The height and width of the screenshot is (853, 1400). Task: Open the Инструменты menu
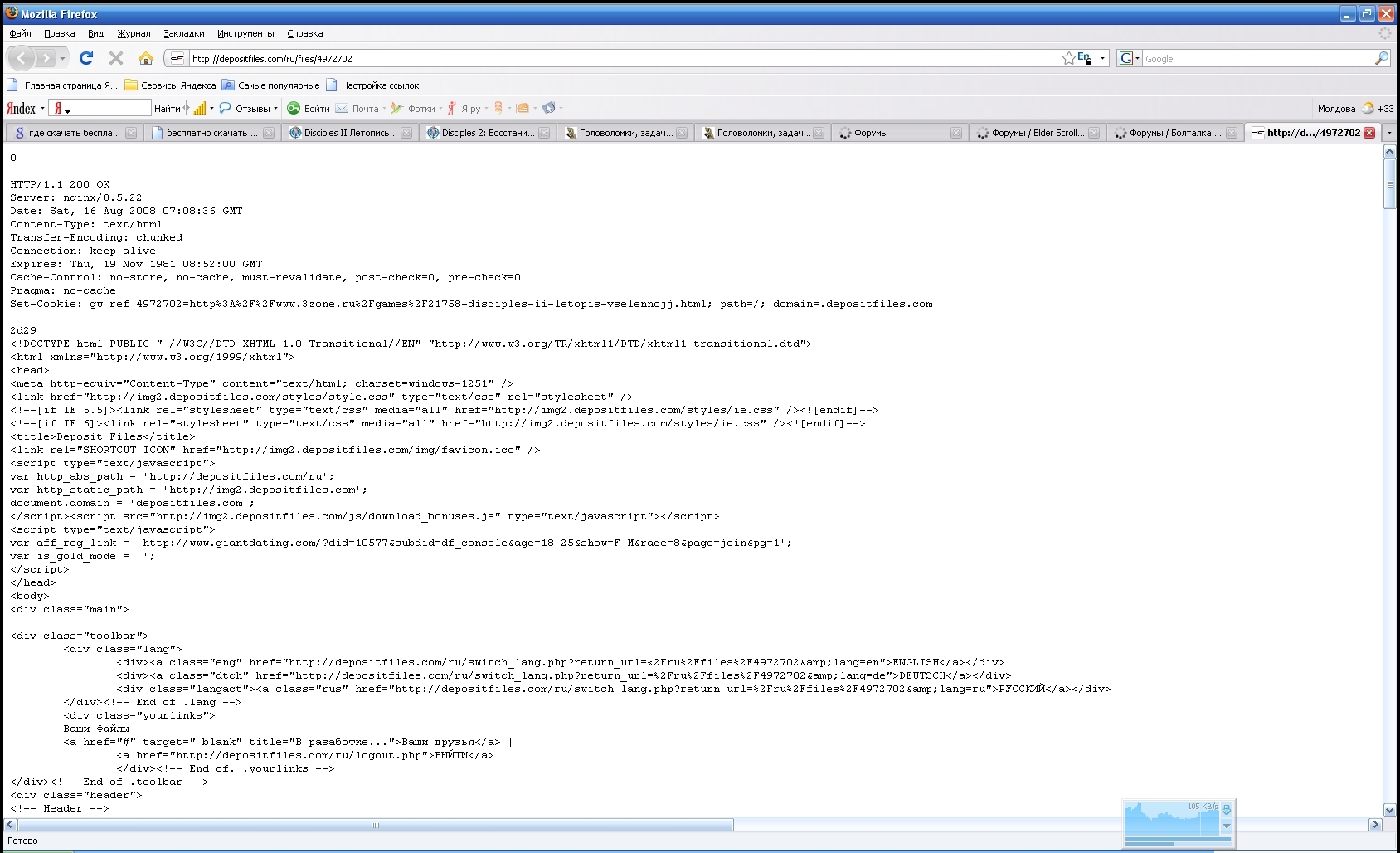click(245, 33)
